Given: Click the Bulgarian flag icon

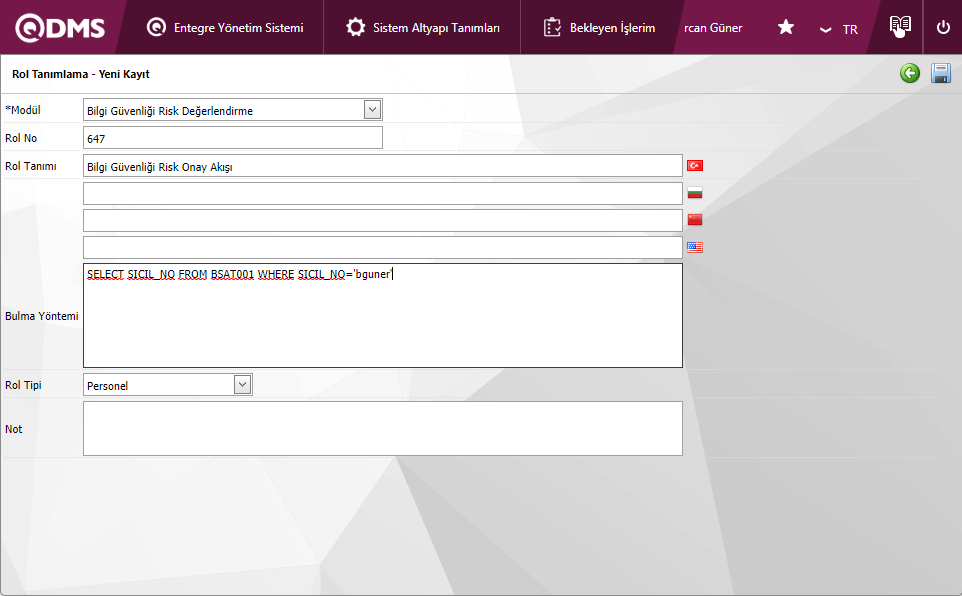Looking at the screenshot, I should (695, 193).
